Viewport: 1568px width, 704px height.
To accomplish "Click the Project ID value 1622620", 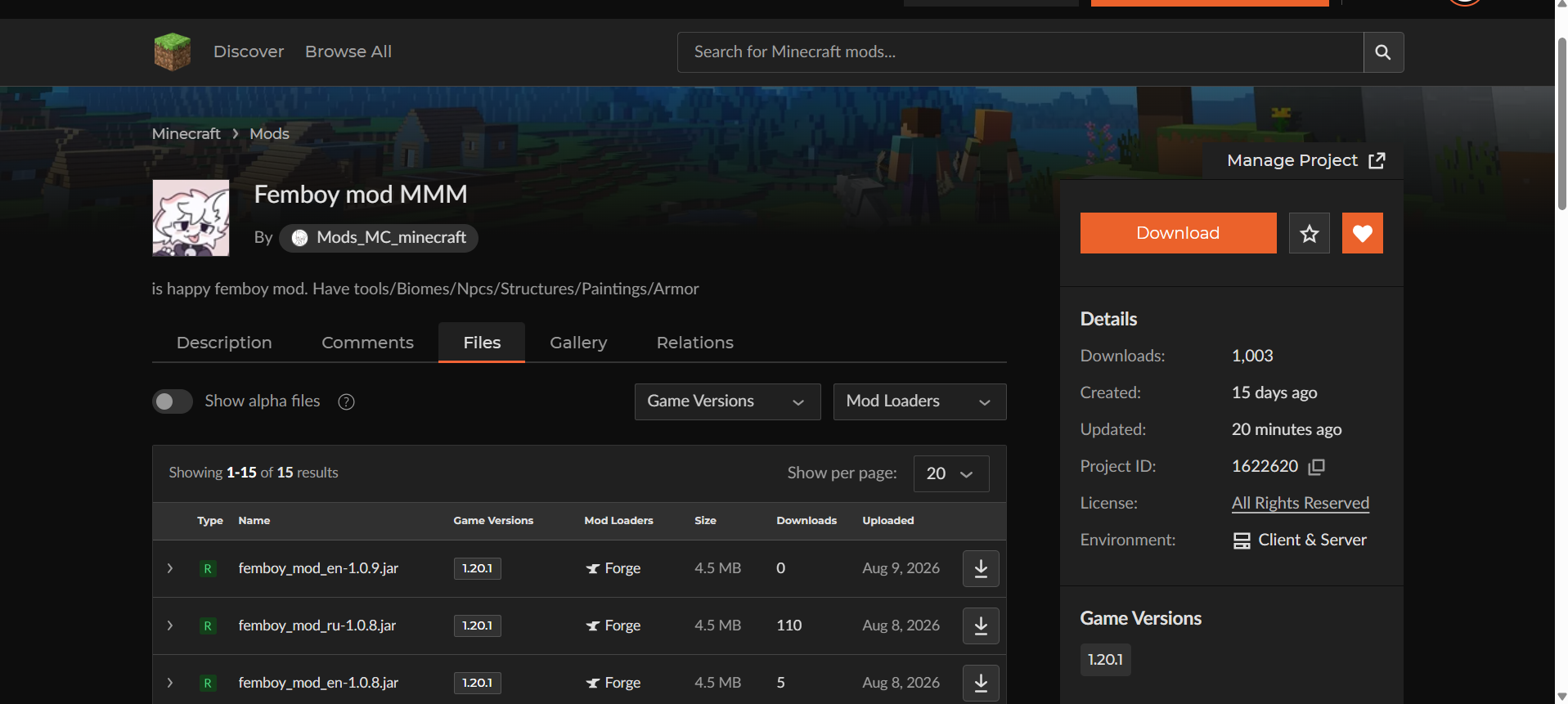I will tap(1265, 467).
